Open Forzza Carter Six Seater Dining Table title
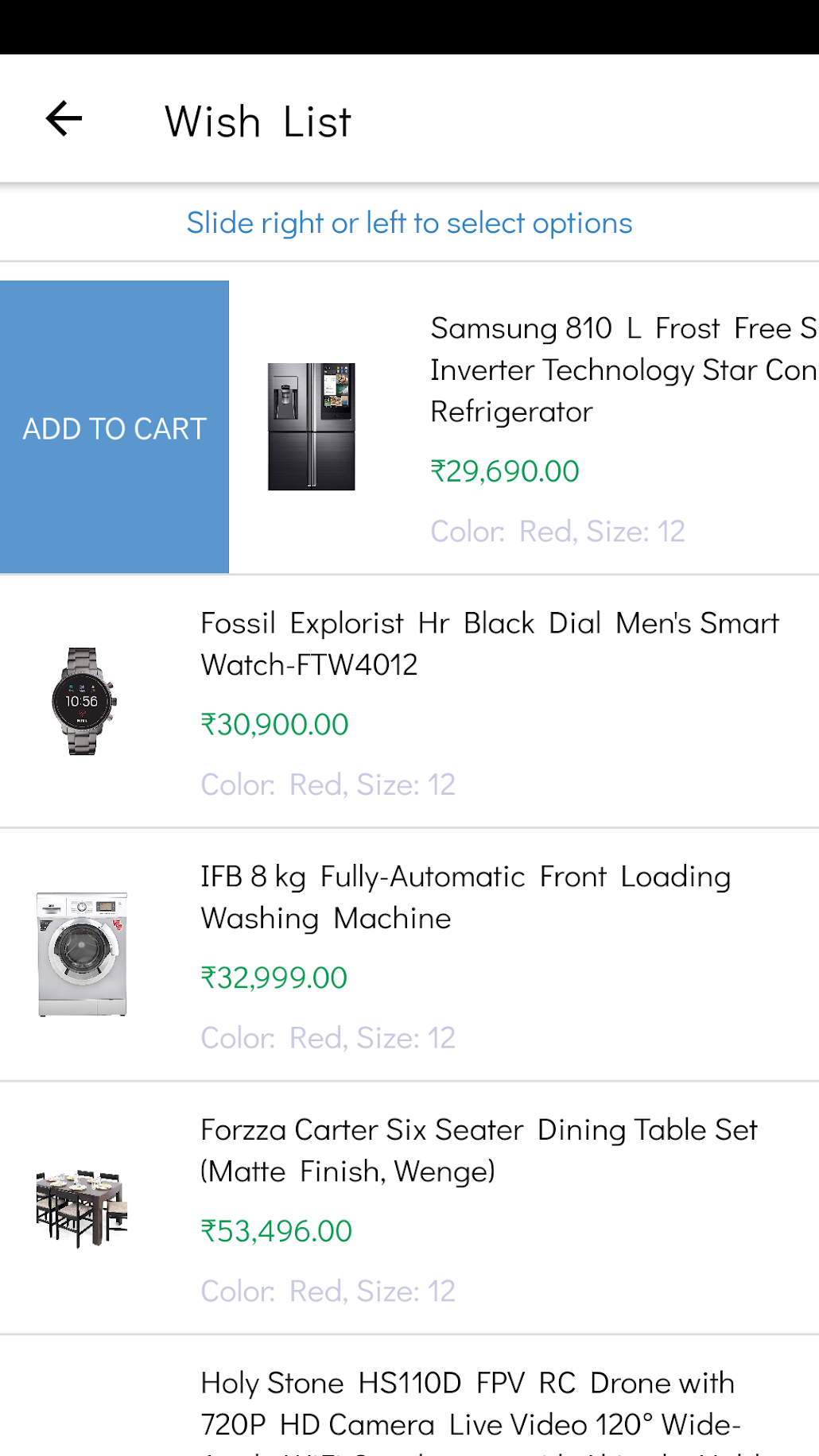 pyautogui.click(x=479, y=1150)
